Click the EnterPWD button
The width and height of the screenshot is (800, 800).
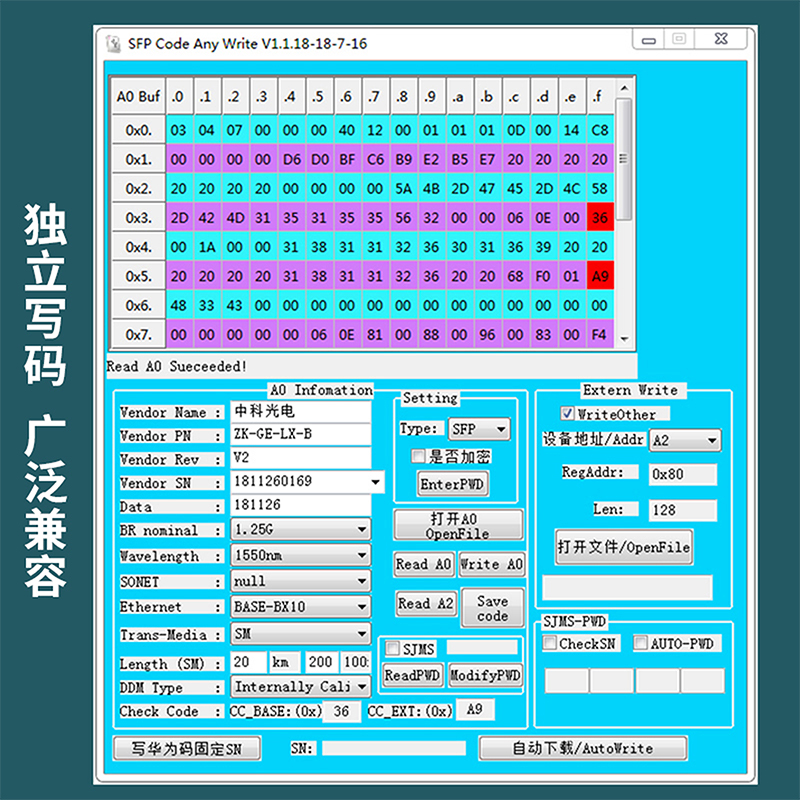[x=452, y=484]
